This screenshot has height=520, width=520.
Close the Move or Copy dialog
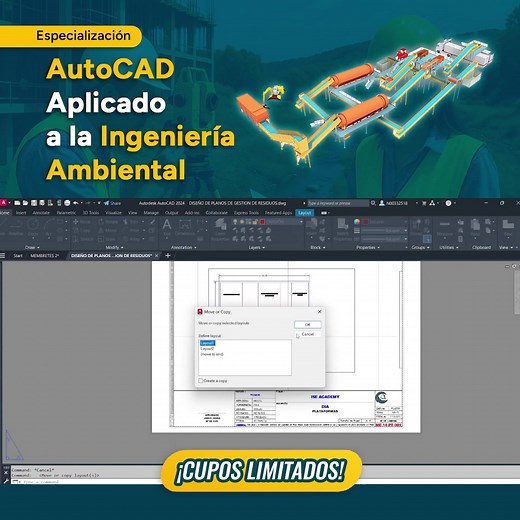[320, 312]
